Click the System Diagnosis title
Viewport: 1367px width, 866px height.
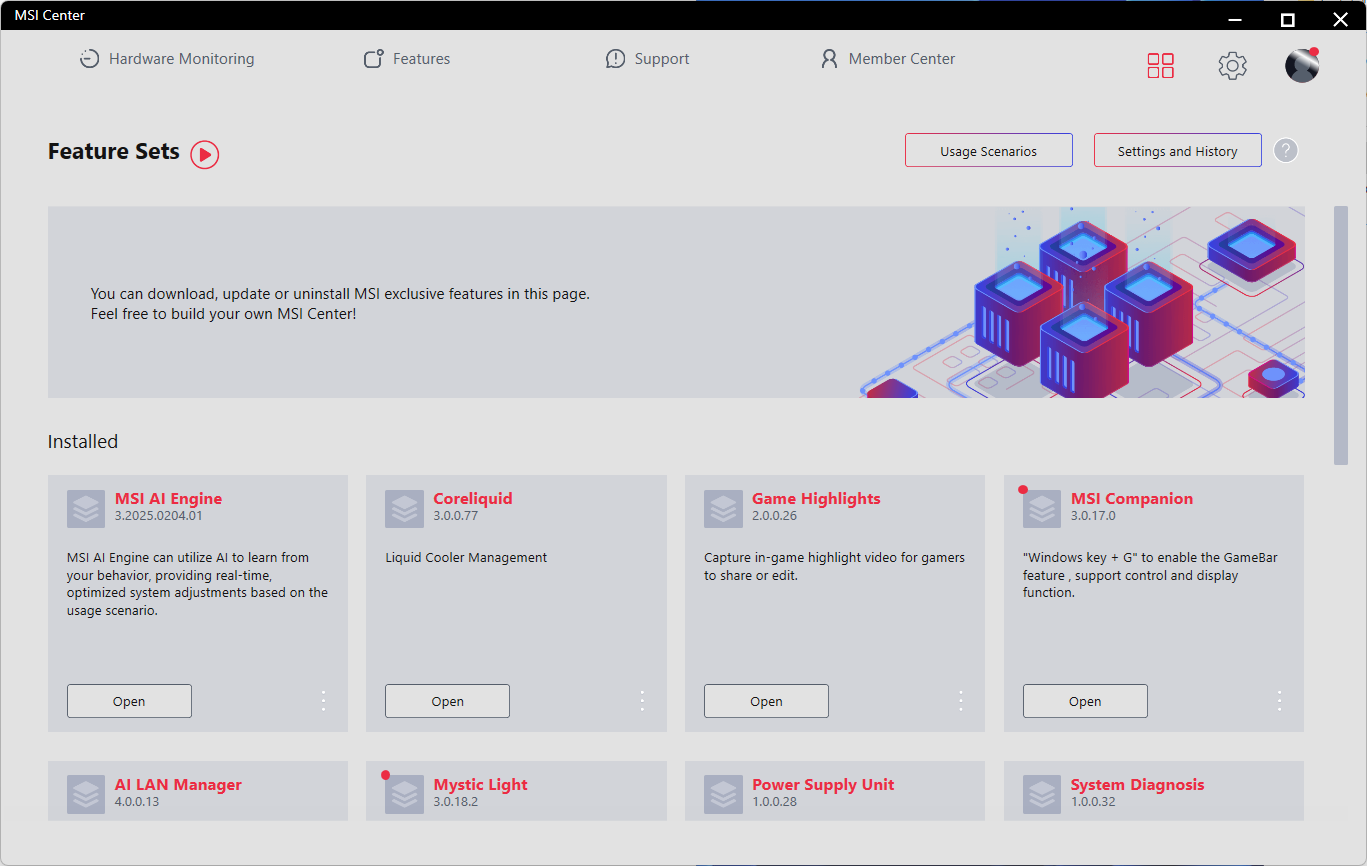pos(1137,785)
